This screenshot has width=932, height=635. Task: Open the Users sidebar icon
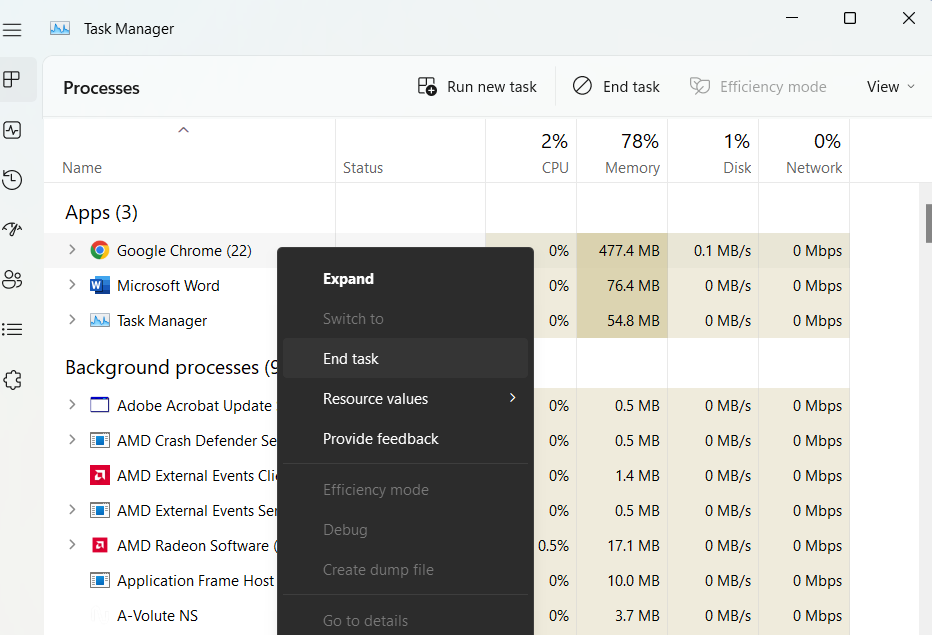pos(12,279)
